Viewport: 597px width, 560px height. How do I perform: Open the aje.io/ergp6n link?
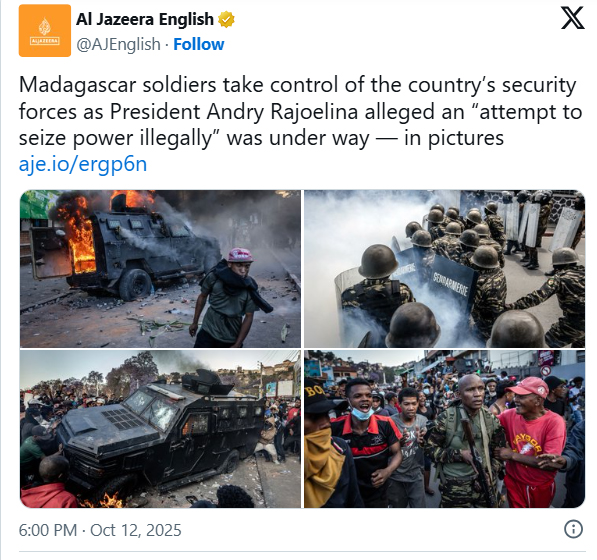tap(83, 164)
